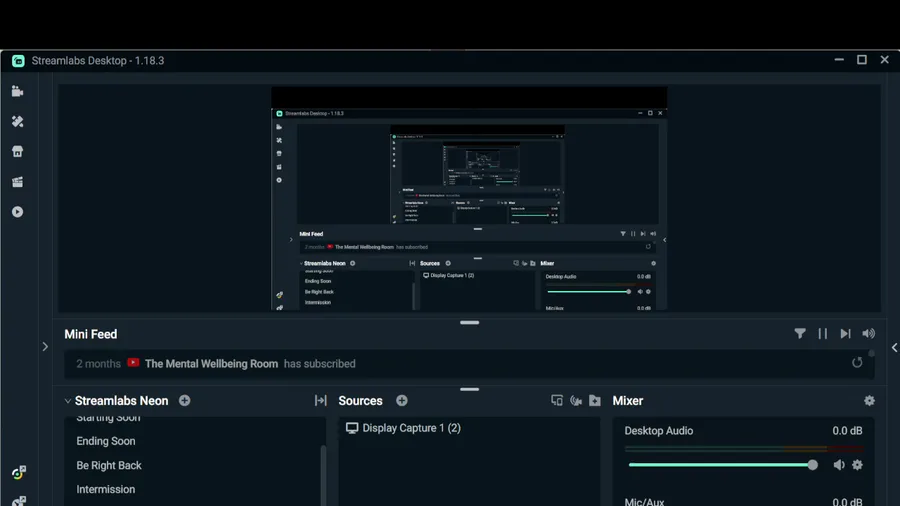900x506 pixels.
Task: Set the Desktop Audio volume slider
Action: (723, 465)
